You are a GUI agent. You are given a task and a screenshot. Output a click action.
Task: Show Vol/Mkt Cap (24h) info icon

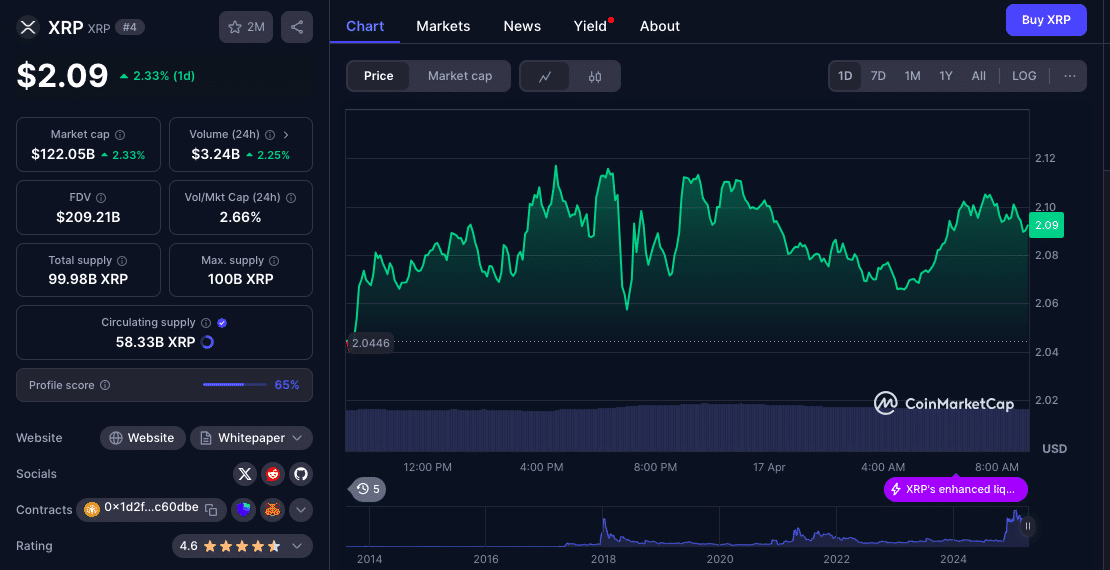click(x=290, y=198)
